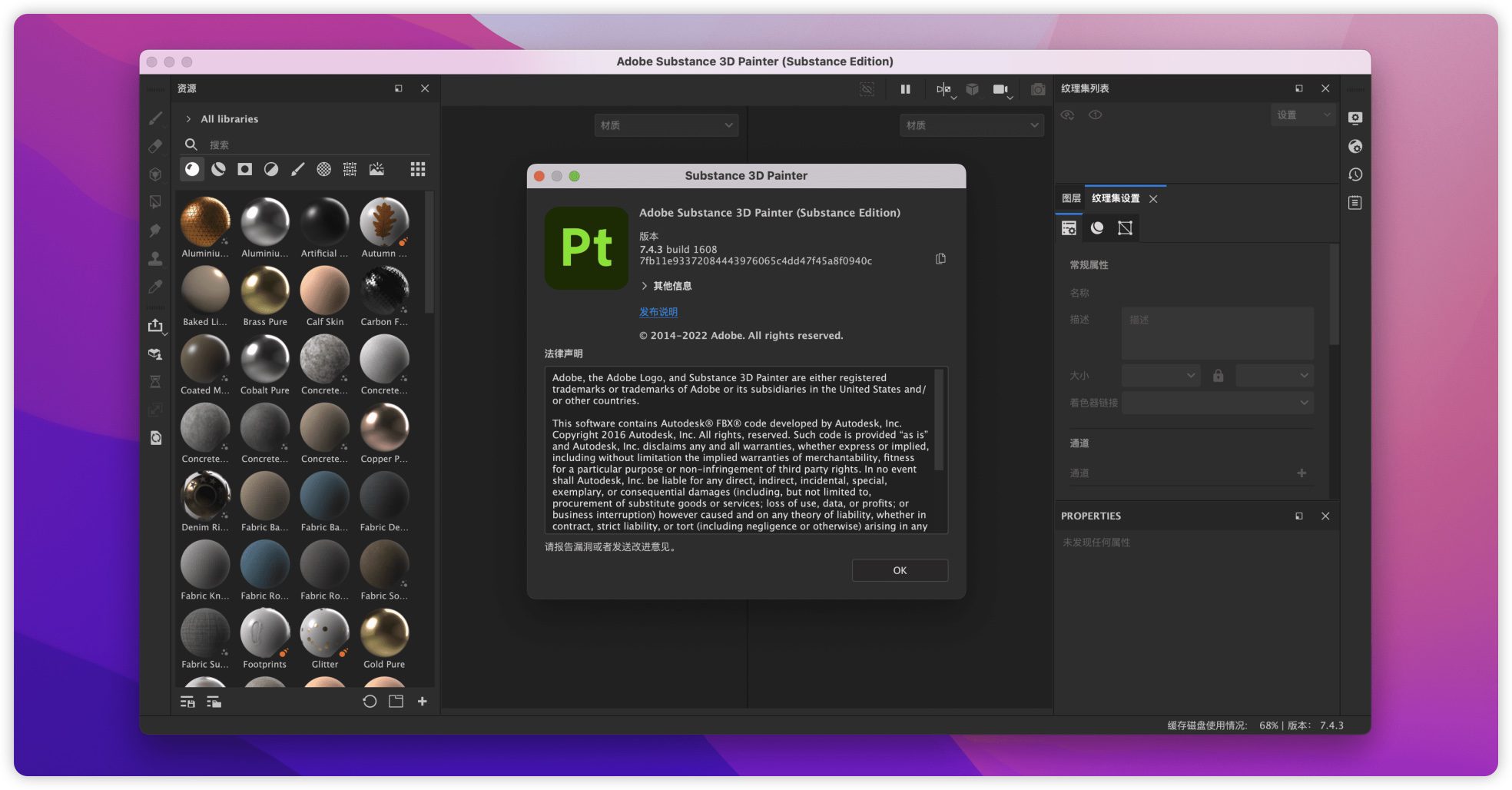Undock the PROPERTIES panel
Screen dimensions: 1512x790
1299,516
